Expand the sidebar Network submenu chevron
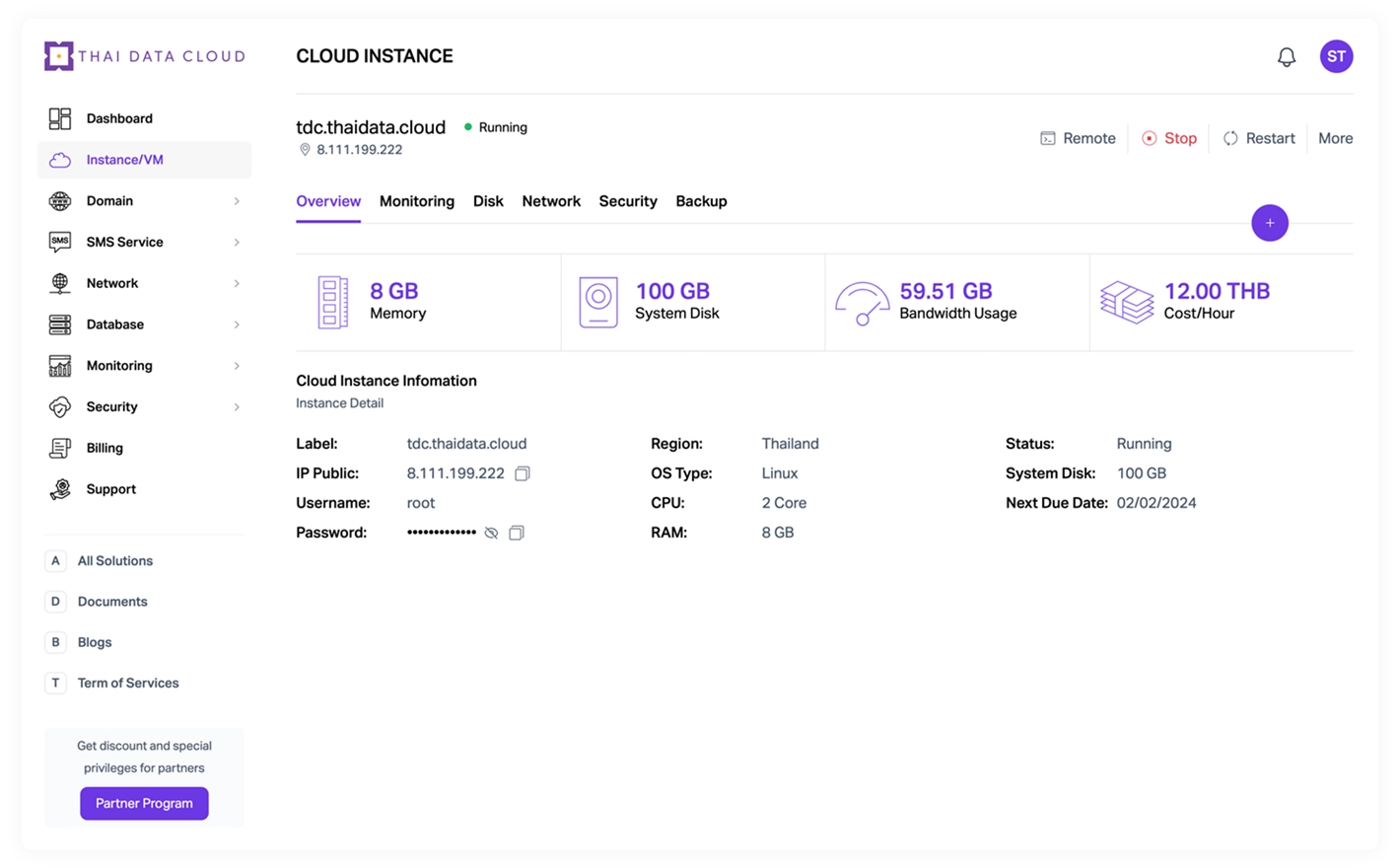The width and height of the screenshot is (1400, 868). coord(237,284)
